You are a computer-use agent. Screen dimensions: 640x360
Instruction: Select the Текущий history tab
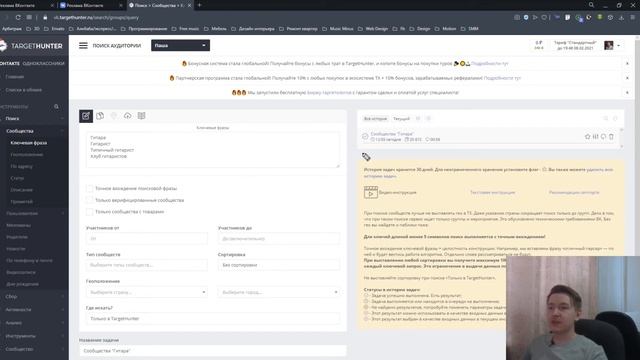point(401,119)
